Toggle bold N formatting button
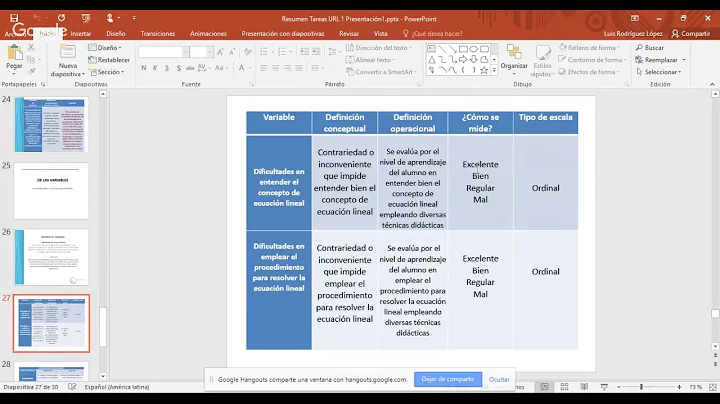Image resolution: width=720 pixels, height=404 pixels. tap(144, 68)
